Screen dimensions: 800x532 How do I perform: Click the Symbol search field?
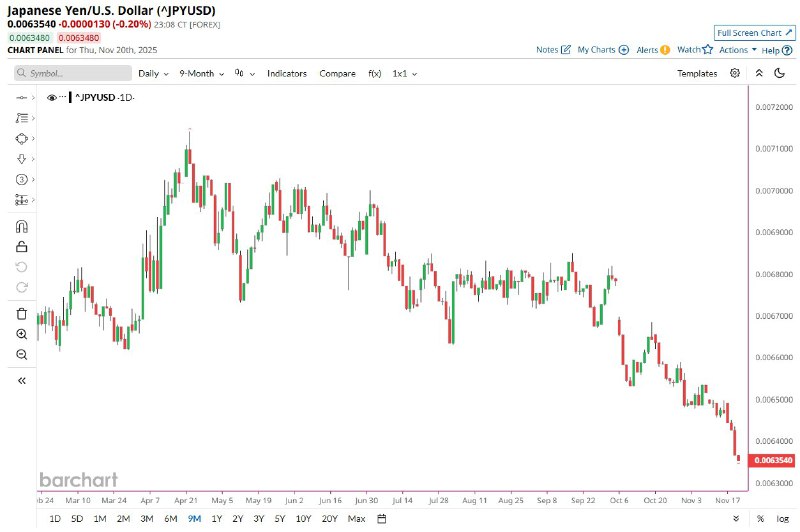click(x=73, y=73)
